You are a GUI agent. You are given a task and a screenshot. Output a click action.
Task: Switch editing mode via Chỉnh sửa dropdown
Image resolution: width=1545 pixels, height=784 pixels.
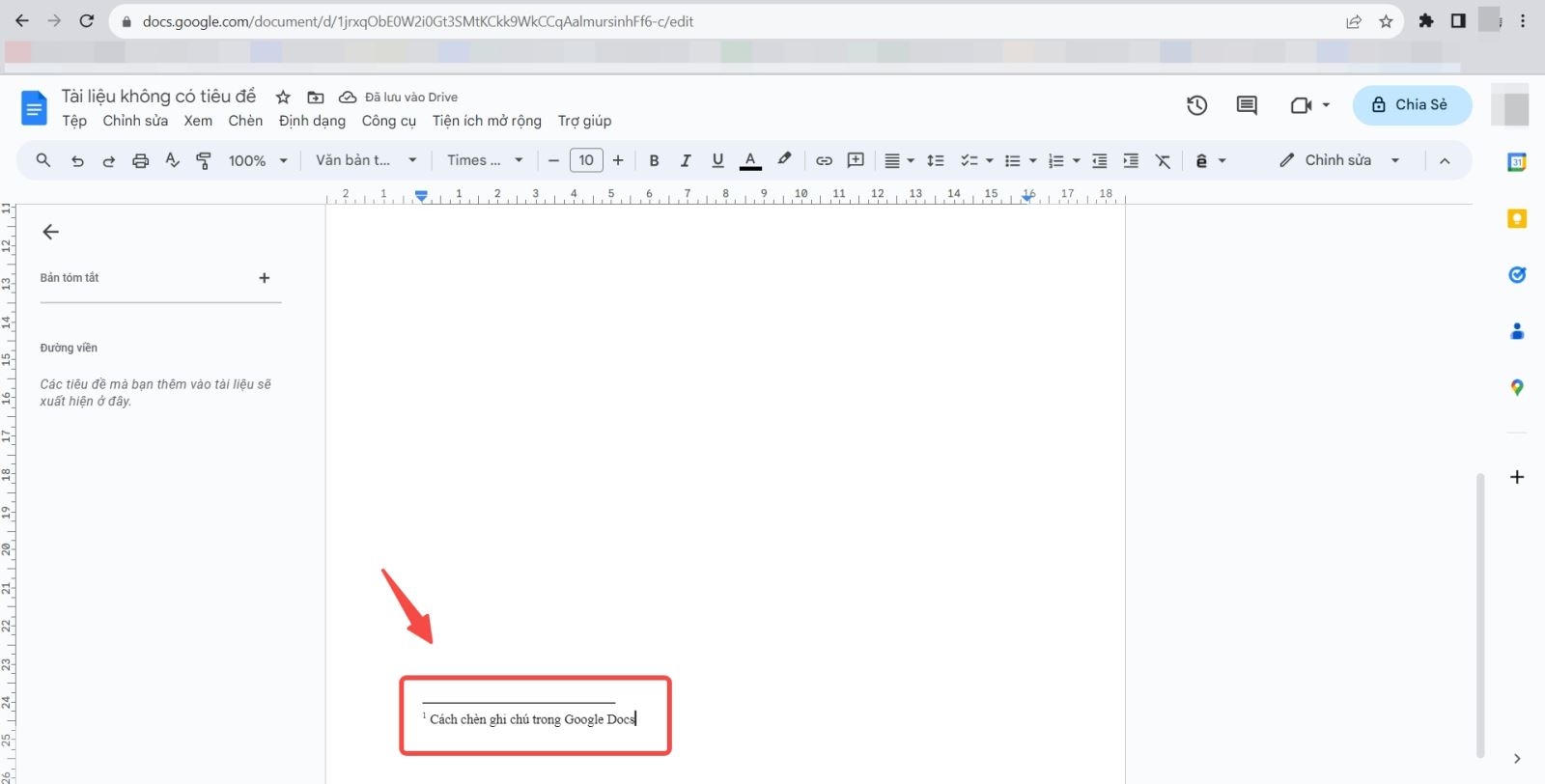(x=1339, y=160)
